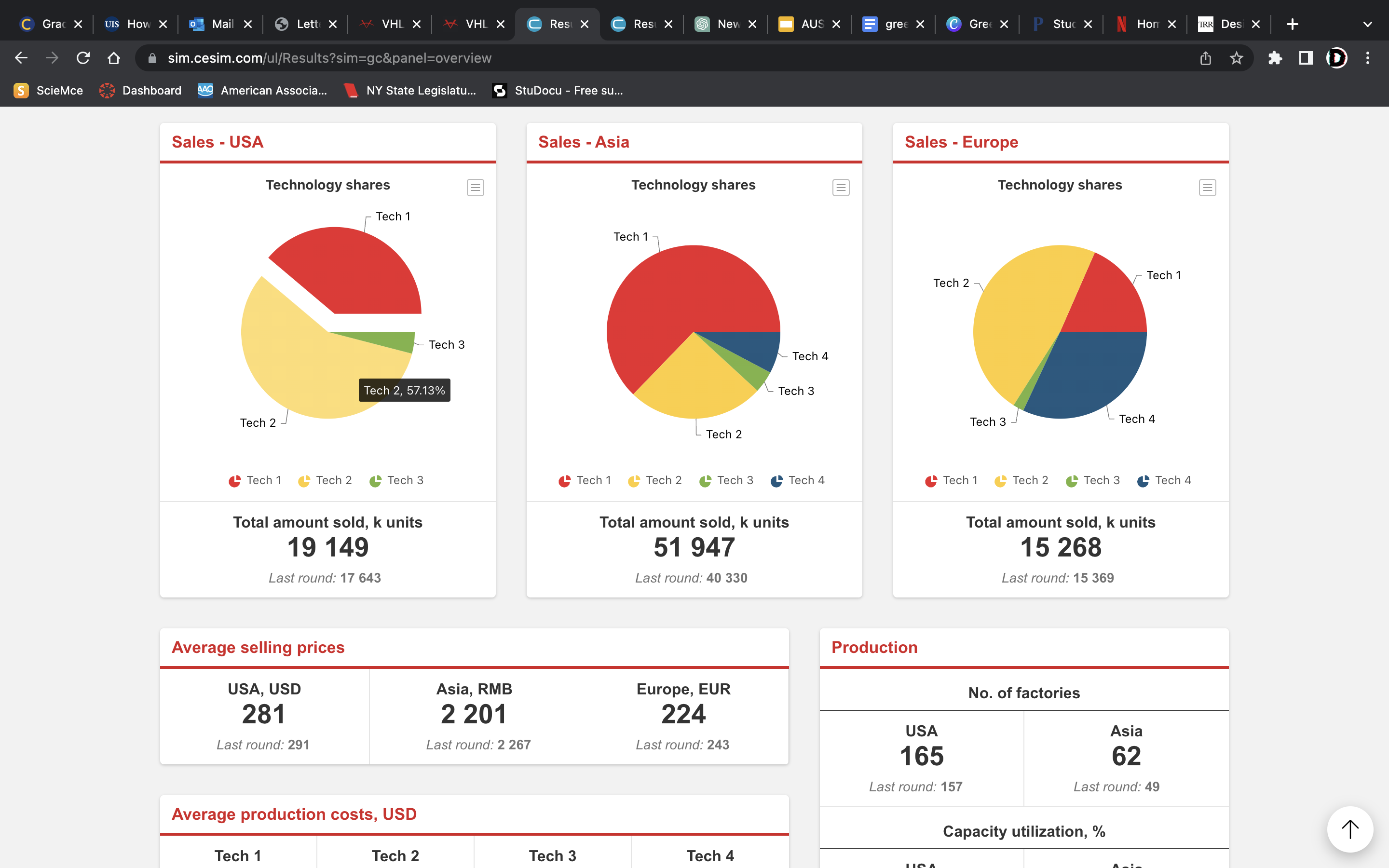
Task: Expand the tab search dropdown arrow
Action: [x=1367, y=24]
